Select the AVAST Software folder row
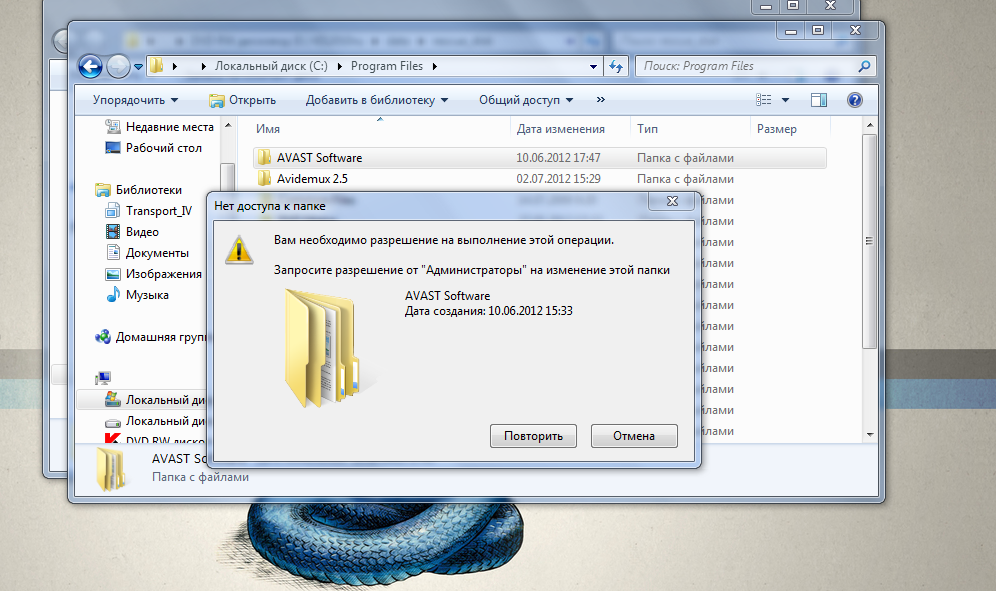This screenshot has height=591, width=996. click(540, 158)
